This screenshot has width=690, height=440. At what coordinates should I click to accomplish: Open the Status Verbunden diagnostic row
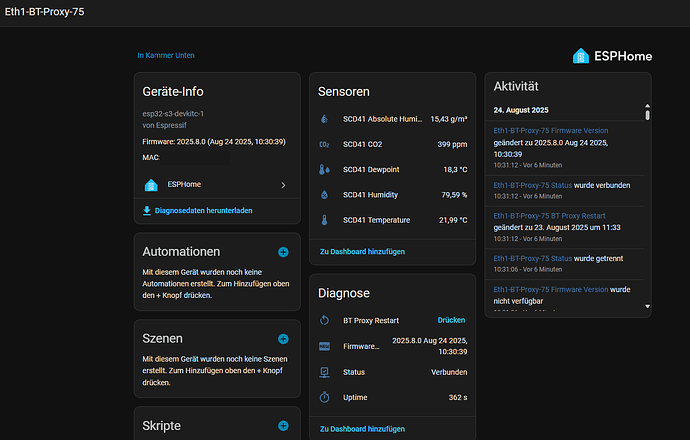click(393, 371)
